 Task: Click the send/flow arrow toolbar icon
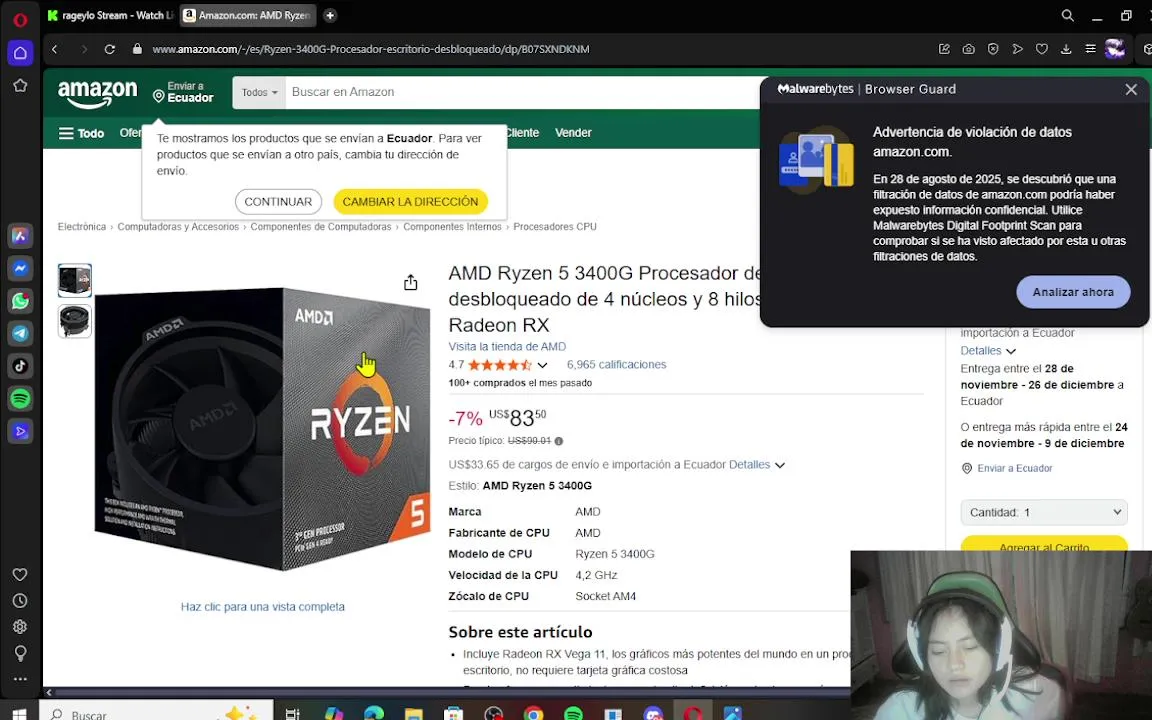[x=1017, y=49]
